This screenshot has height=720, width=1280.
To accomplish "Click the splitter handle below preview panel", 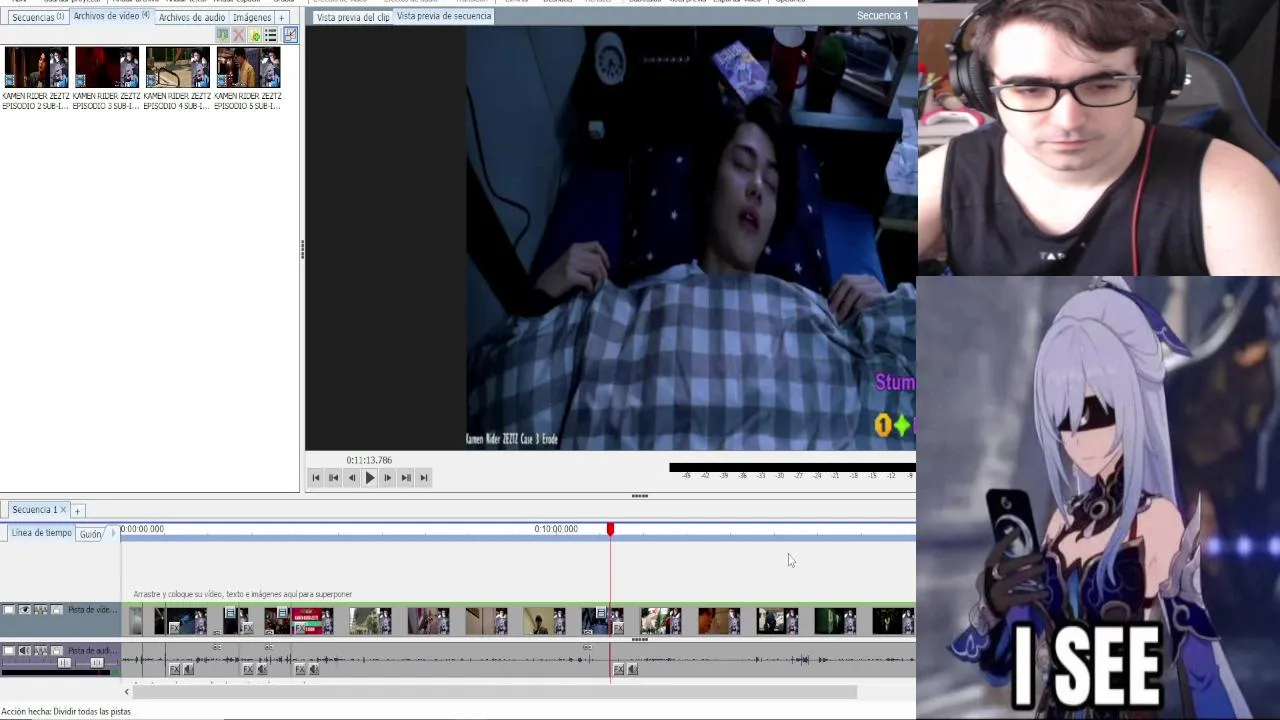I will click(640, 496).
